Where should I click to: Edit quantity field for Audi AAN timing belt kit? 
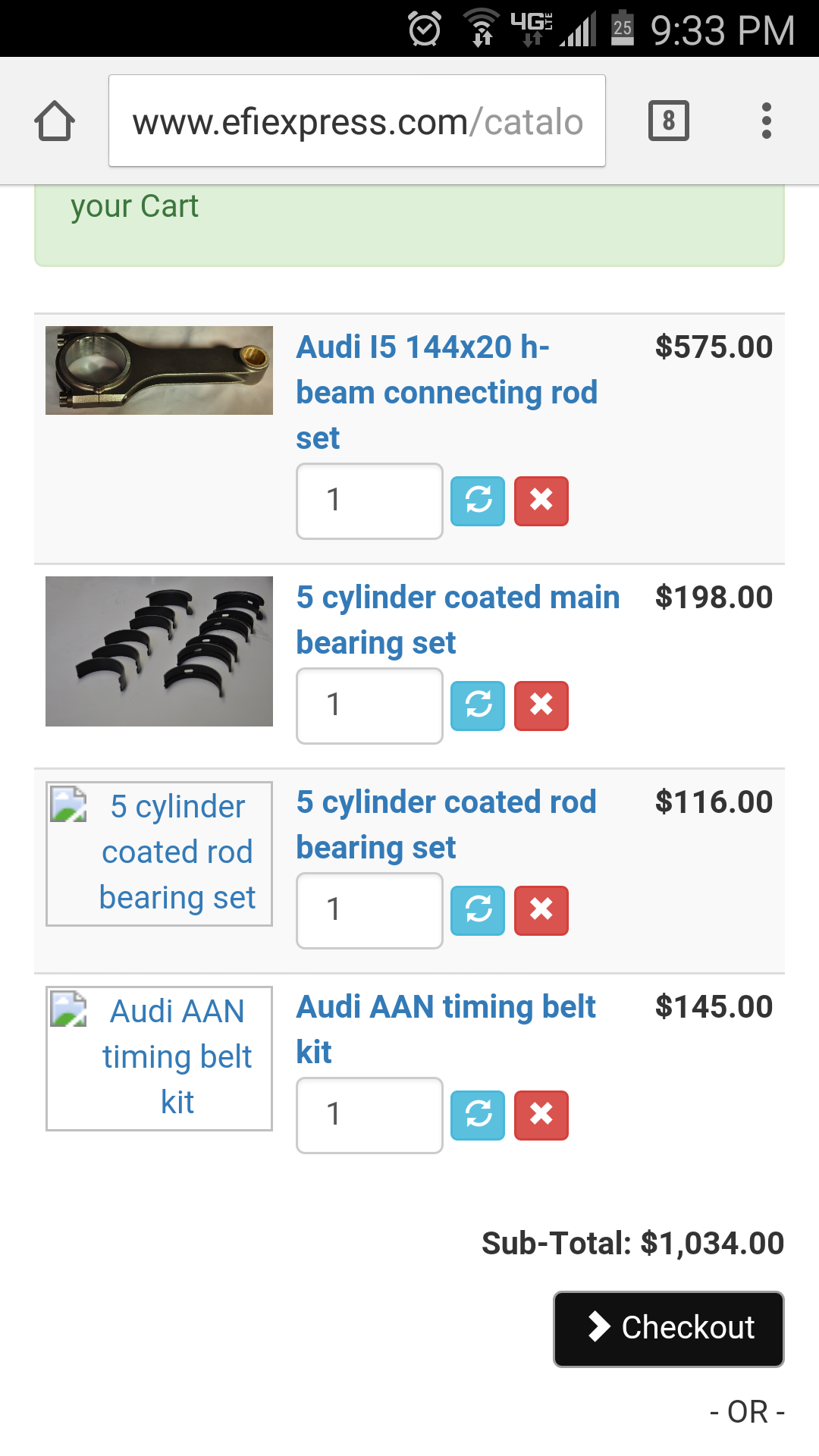click(369, 1115)
